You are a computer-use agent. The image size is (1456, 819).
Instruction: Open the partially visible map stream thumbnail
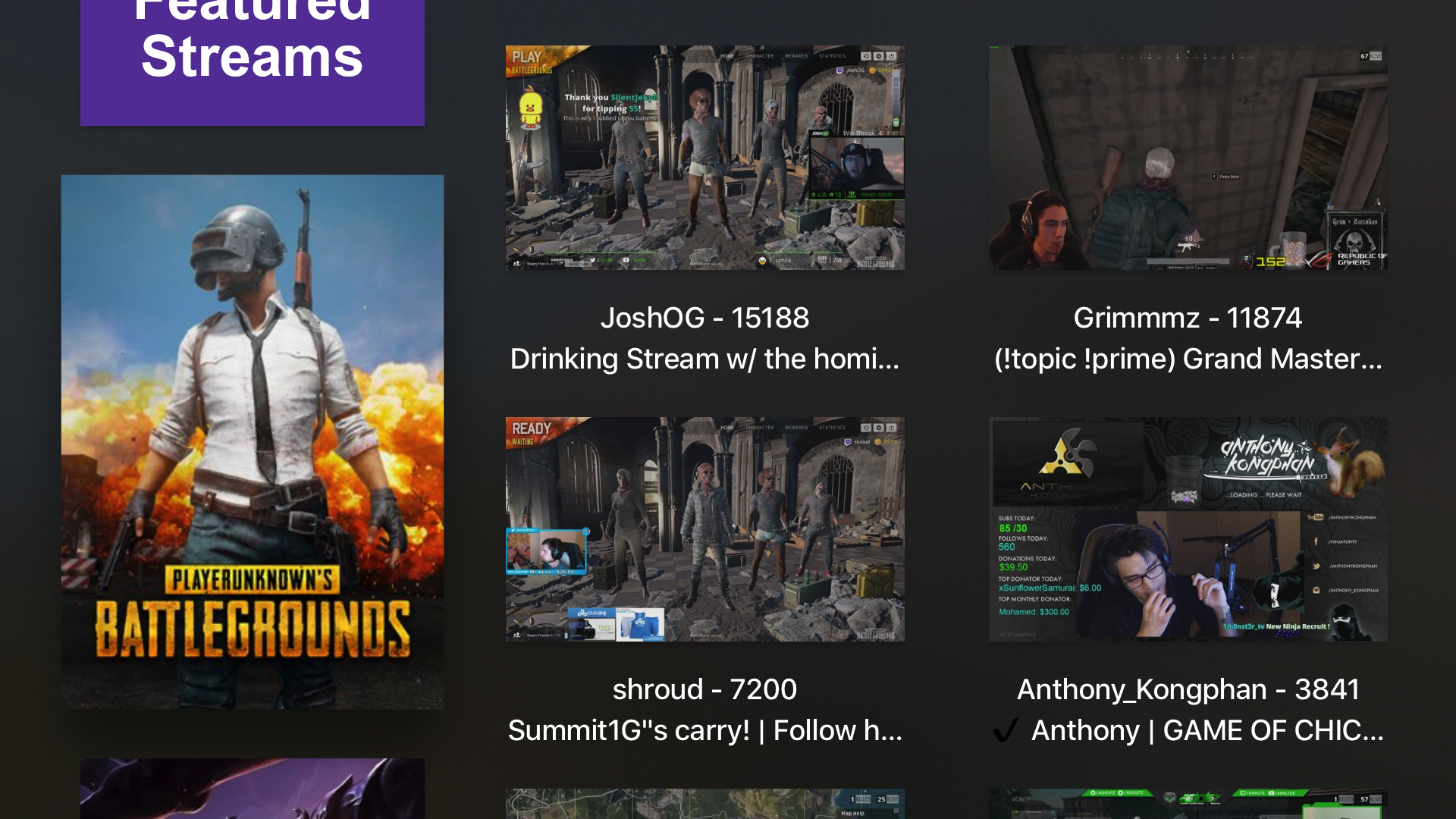coord(704,804)
